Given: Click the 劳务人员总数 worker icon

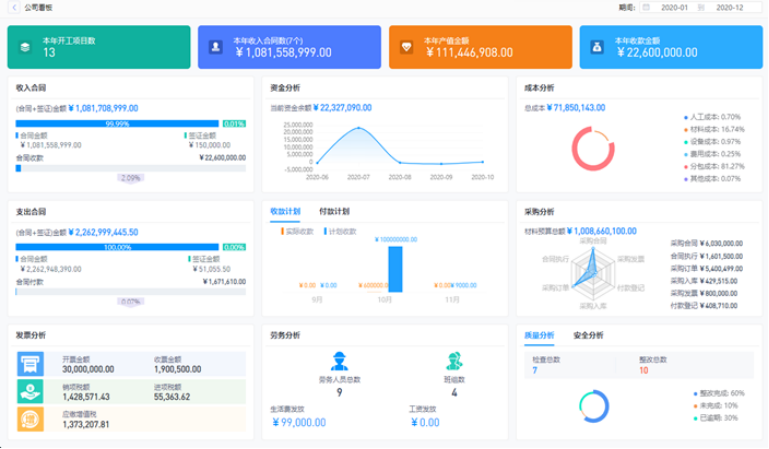Looking at the screenshot, I should point(338,361).
